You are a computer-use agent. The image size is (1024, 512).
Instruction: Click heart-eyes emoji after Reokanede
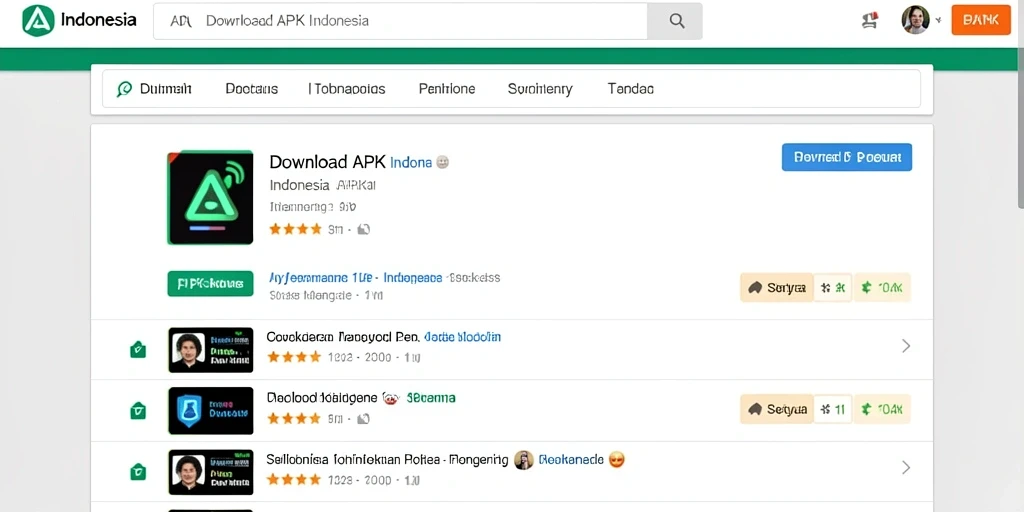pyautogui.click(x=616, y=460)
